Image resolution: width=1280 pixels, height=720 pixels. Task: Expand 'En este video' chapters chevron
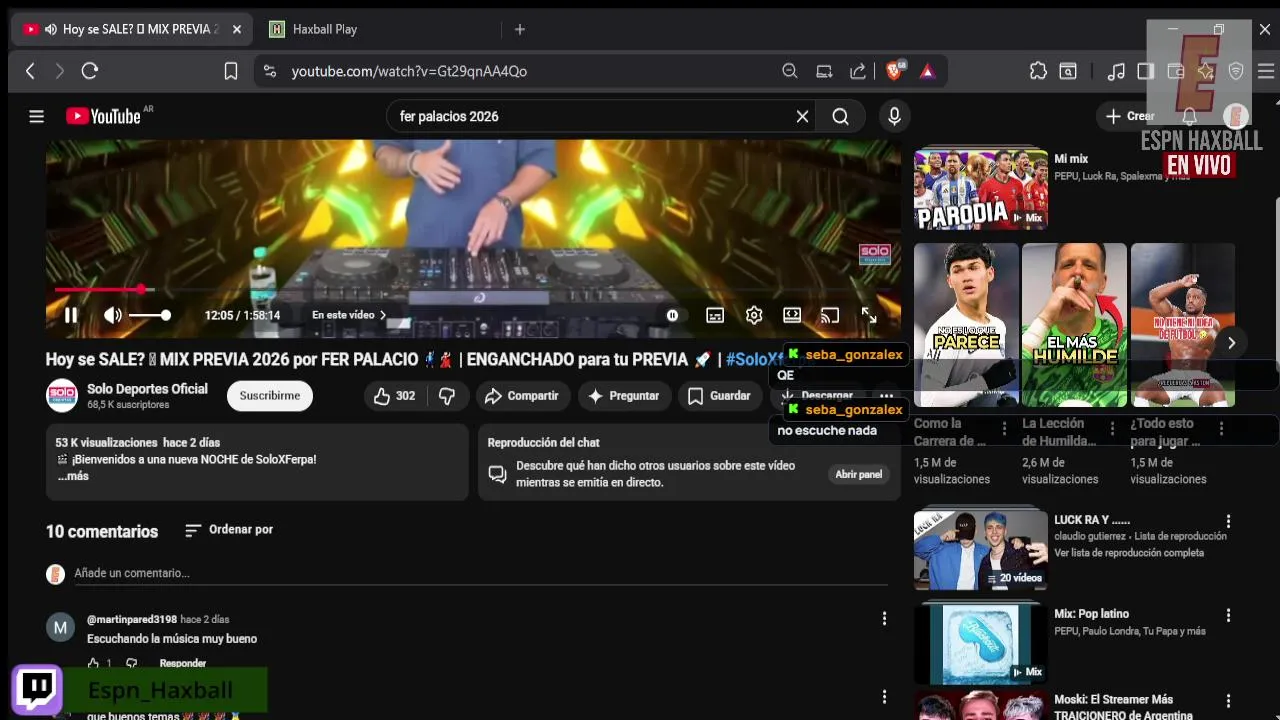point(382,315)
